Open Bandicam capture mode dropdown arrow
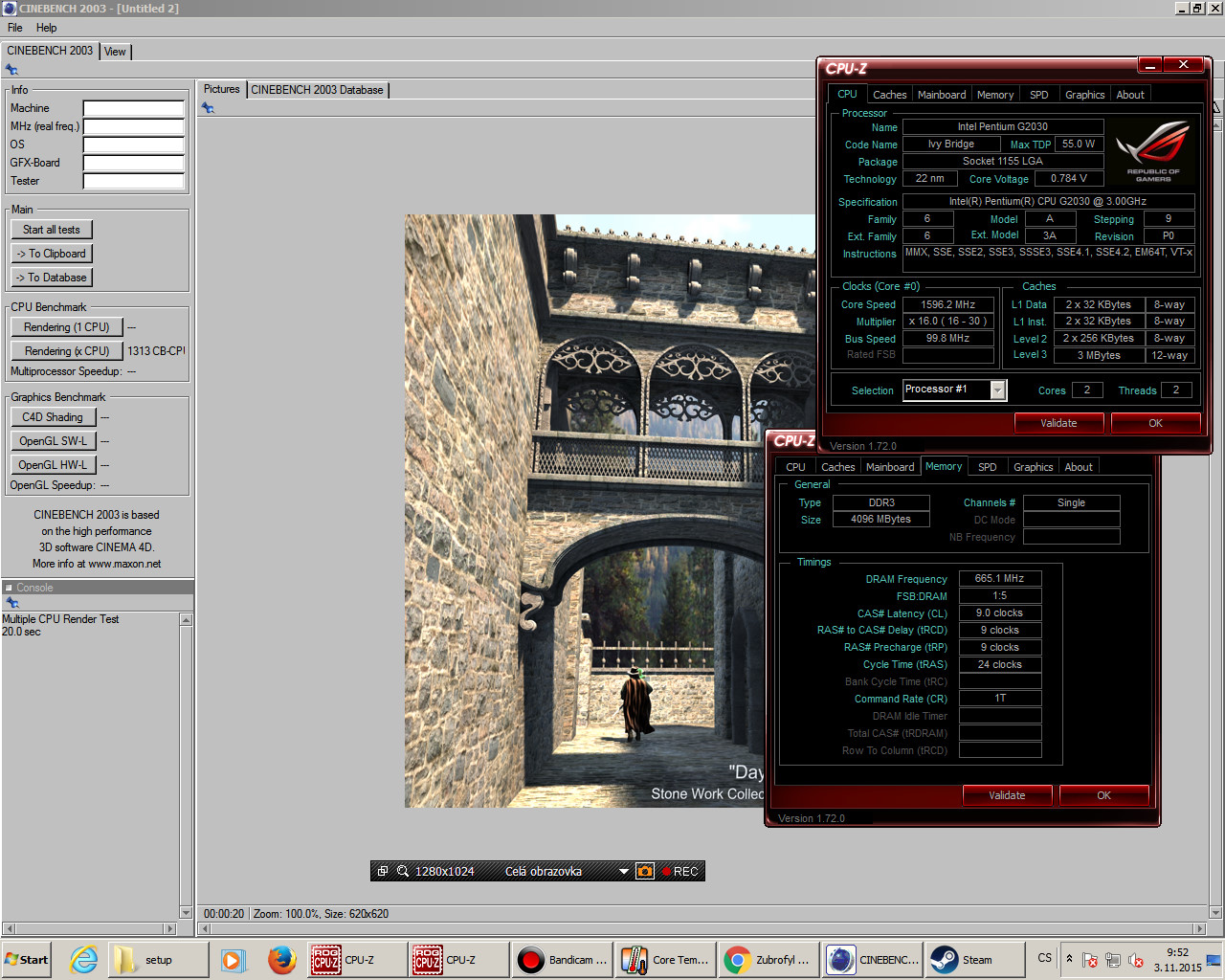 click(624, 871)
